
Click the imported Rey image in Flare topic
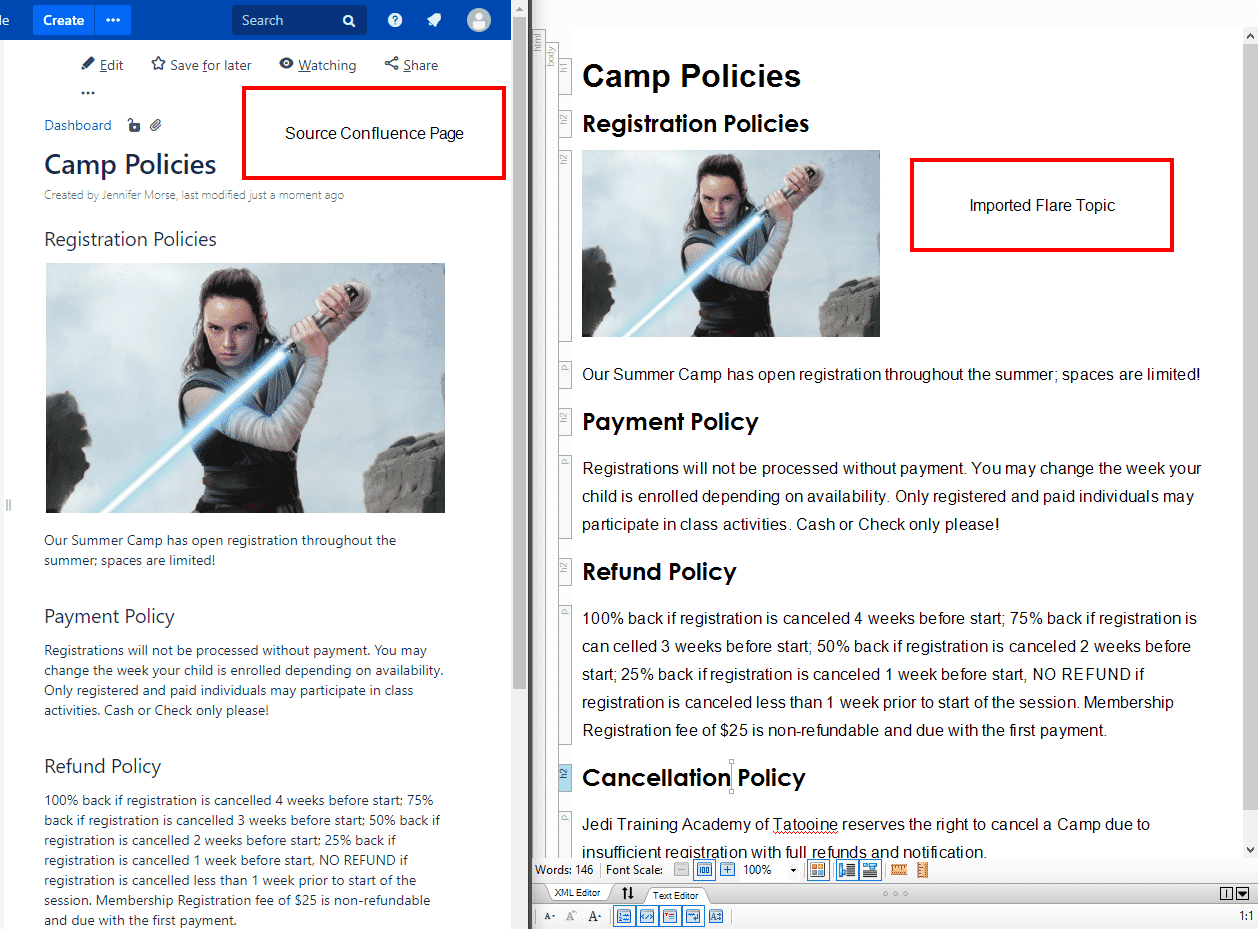731,243
